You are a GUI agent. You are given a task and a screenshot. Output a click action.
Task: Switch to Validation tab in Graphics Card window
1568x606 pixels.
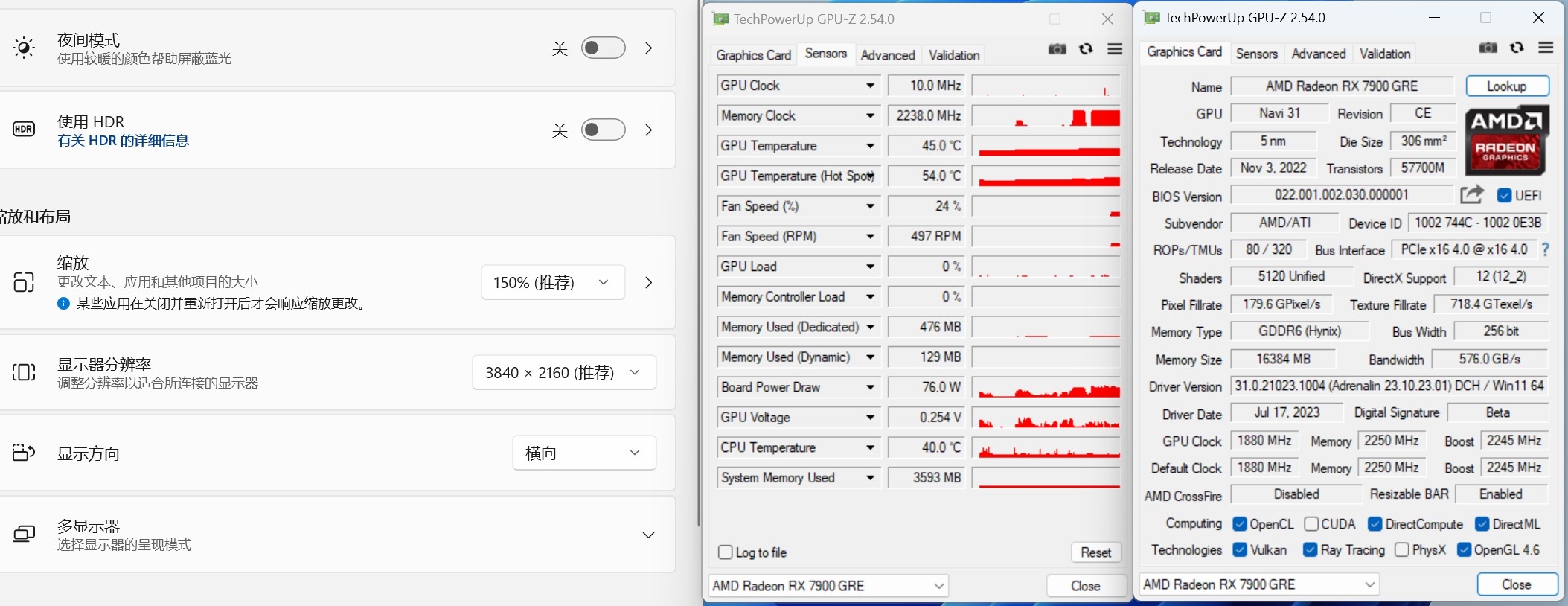(1384, 54)
